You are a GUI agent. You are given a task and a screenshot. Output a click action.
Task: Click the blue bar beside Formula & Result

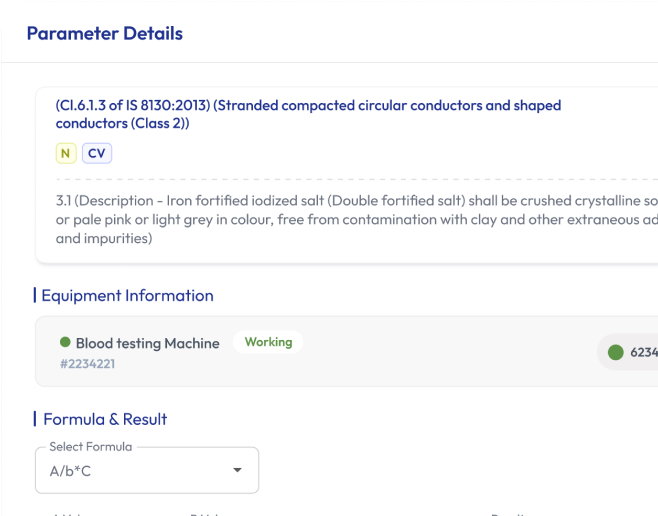point(35,419)
